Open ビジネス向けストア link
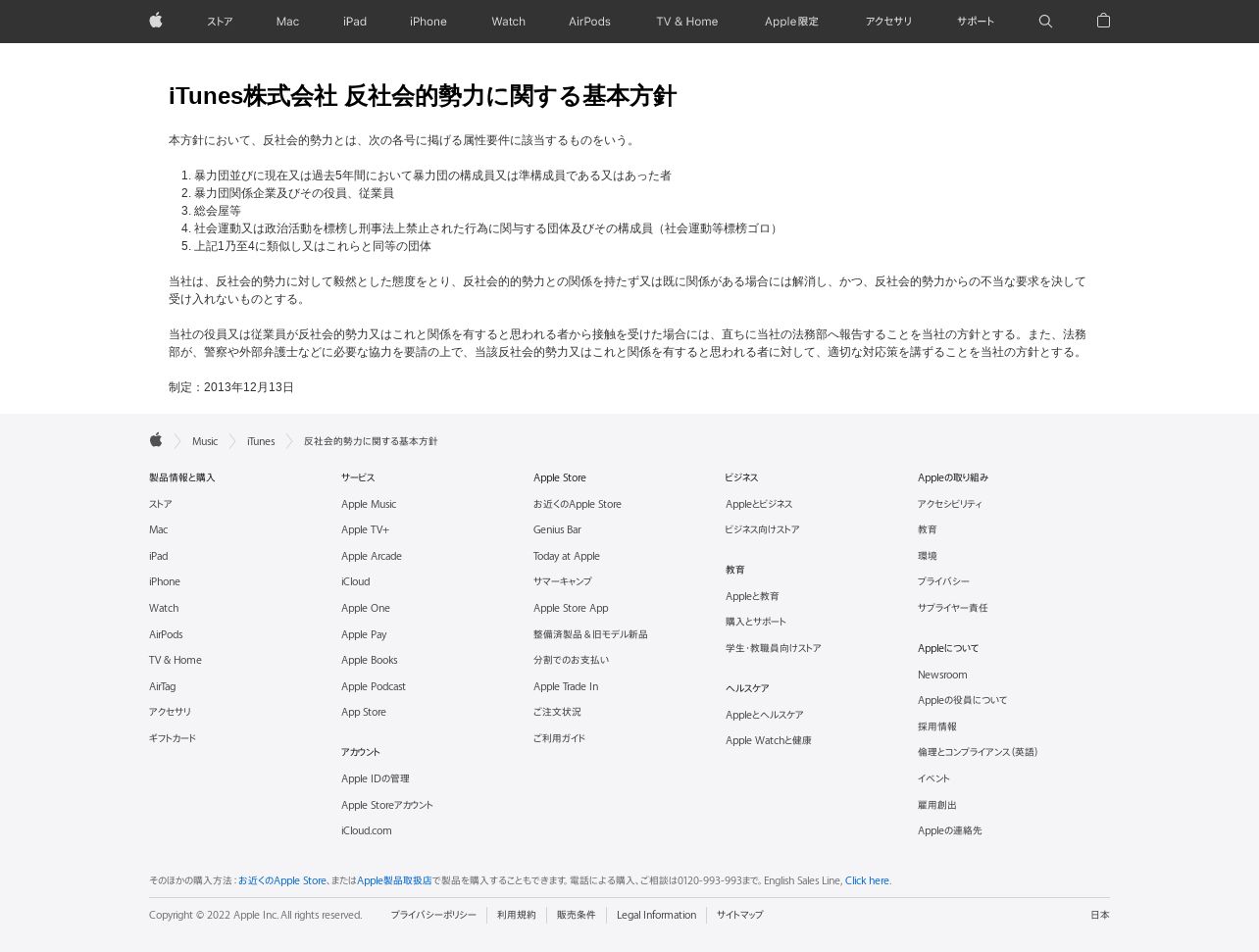Screen dimensions: 1259x952 [x=763, y=529]
